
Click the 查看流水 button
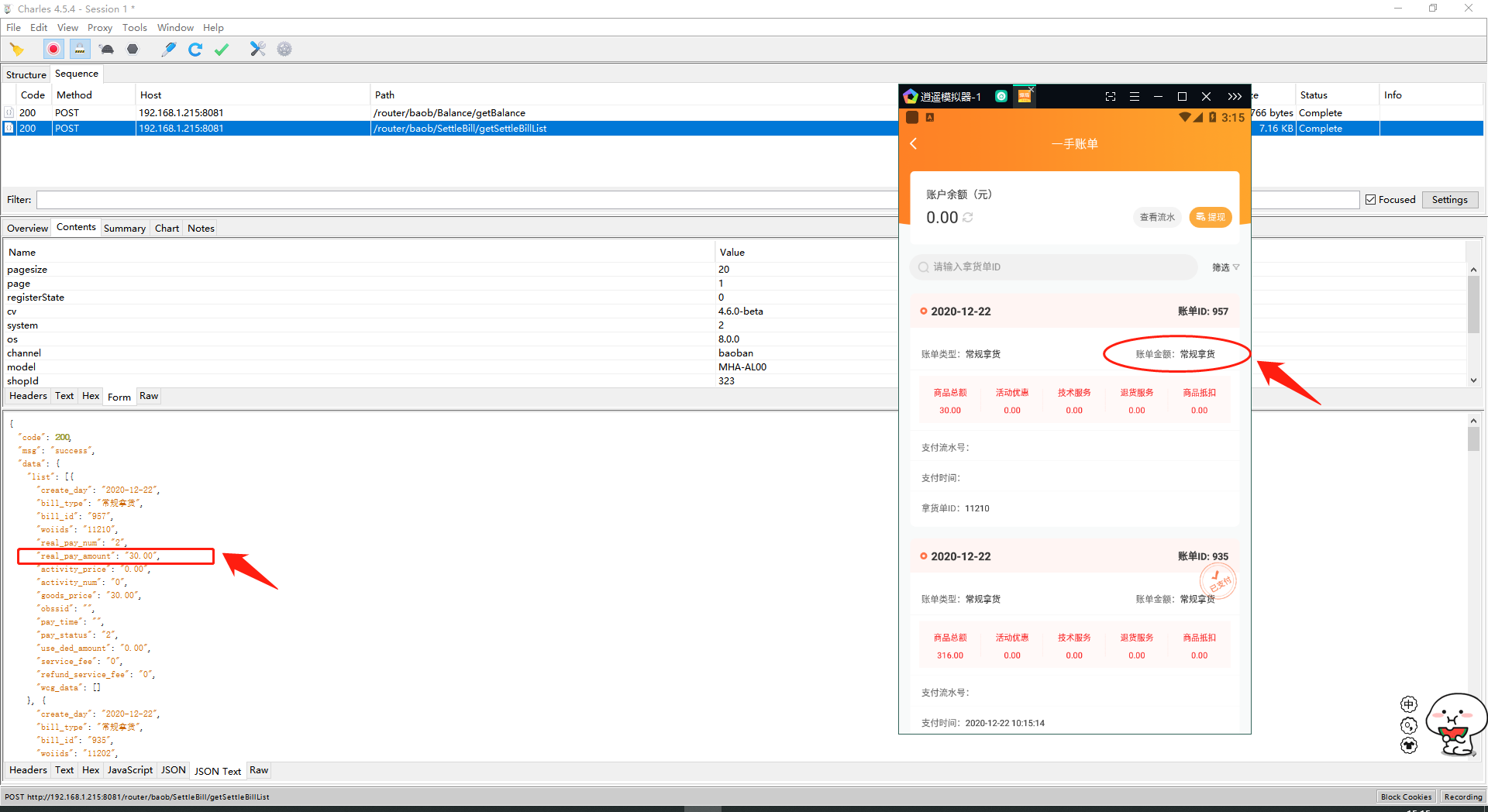click(x=1157, y=218)
